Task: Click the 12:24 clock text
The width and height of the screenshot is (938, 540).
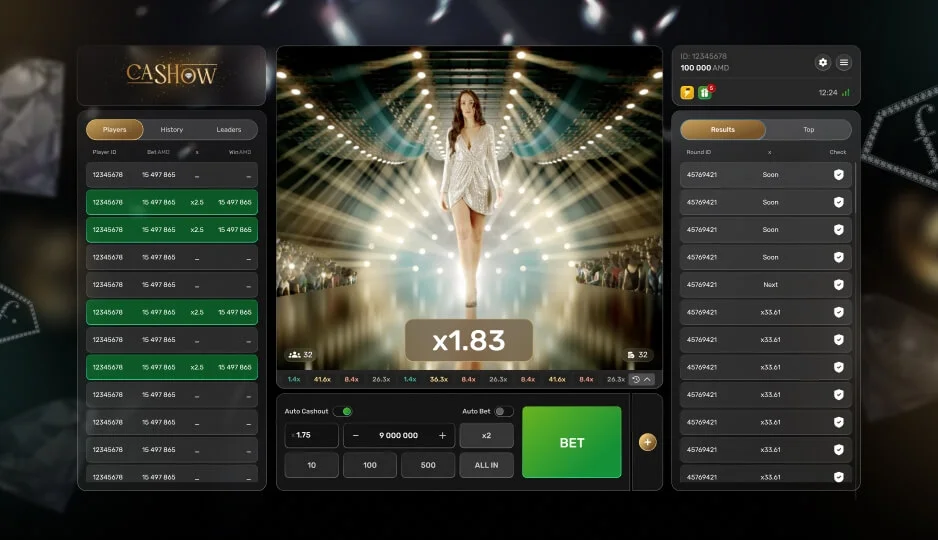Action: coord(828,93)
